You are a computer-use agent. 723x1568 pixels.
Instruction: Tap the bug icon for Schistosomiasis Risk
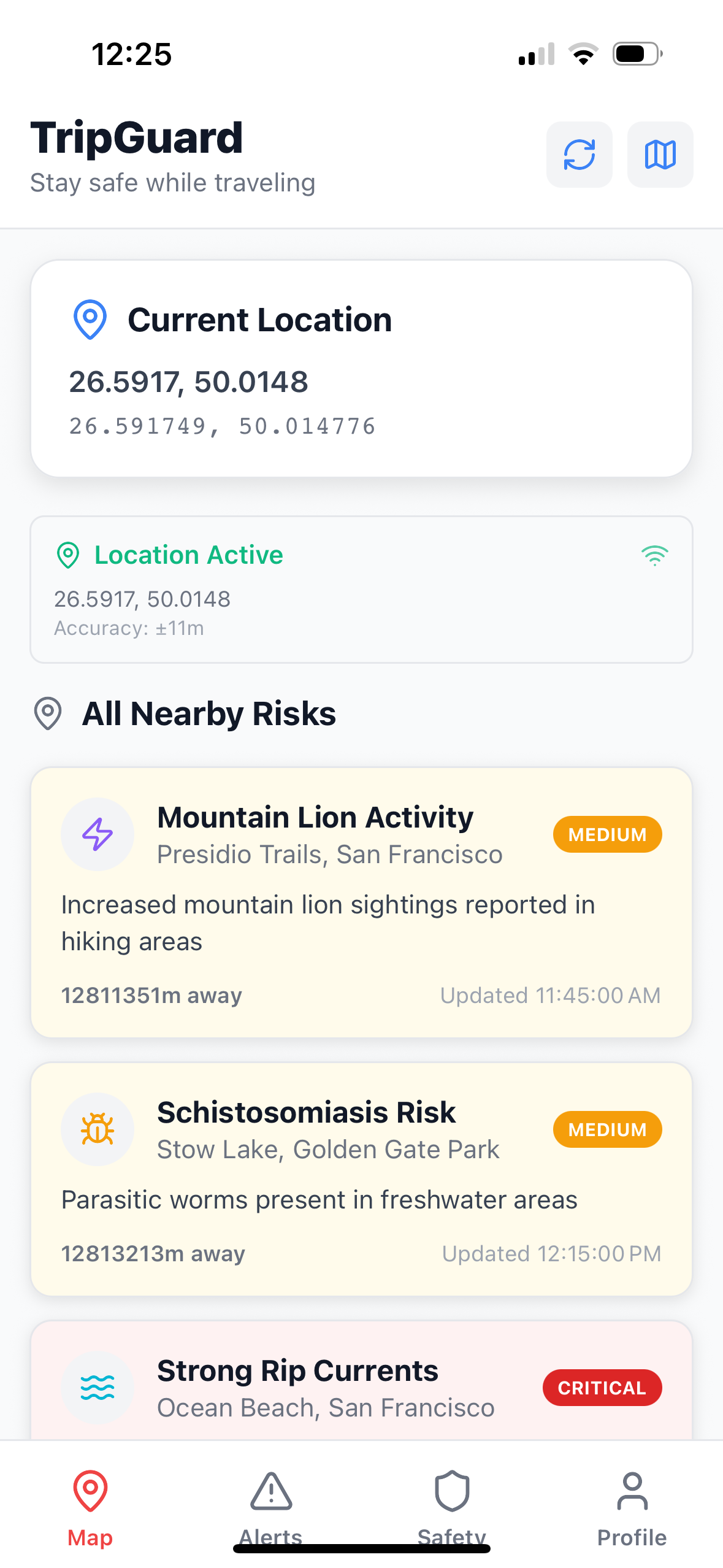pyautogui.click(x=98, y=1129)
